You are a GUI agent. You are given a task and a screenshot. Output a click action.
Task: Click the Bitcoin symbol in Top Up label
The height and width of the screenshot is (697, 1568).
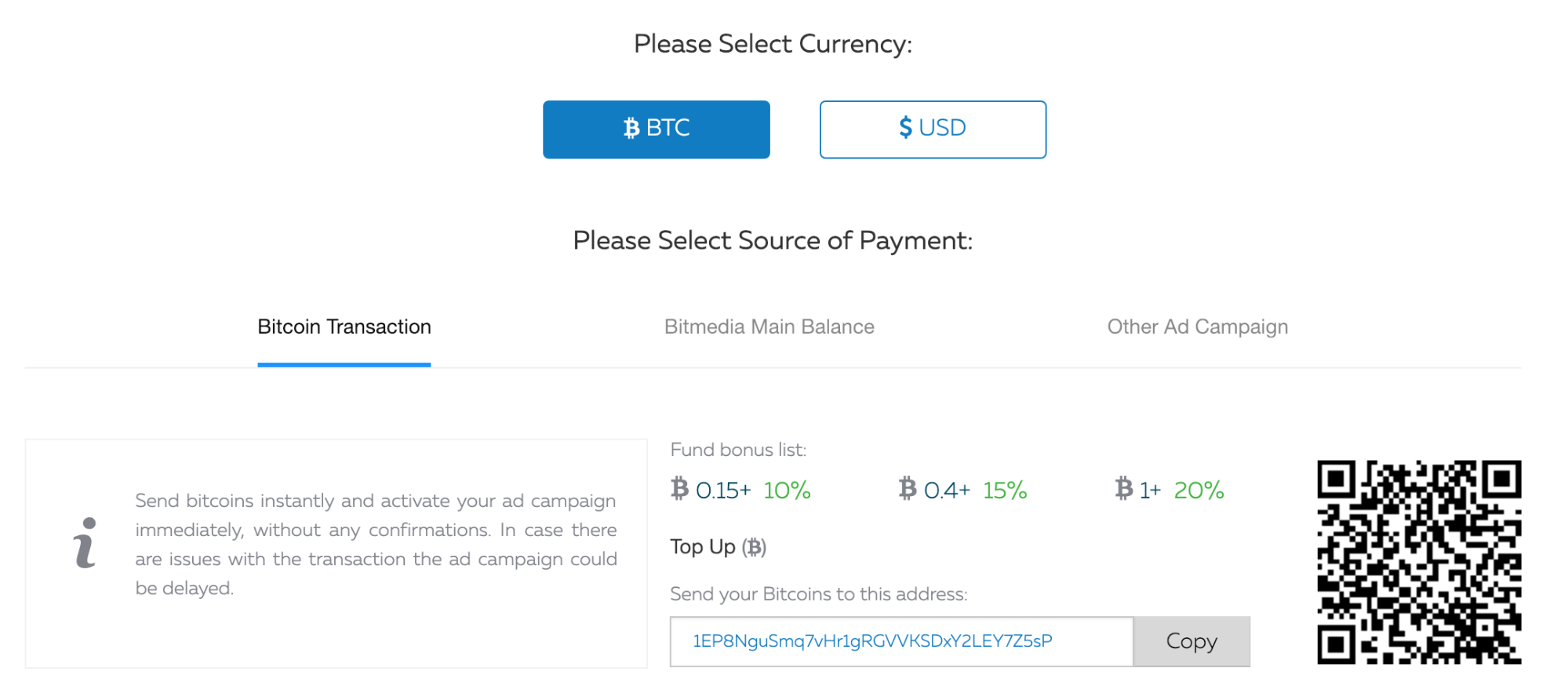tap(755, 547)
